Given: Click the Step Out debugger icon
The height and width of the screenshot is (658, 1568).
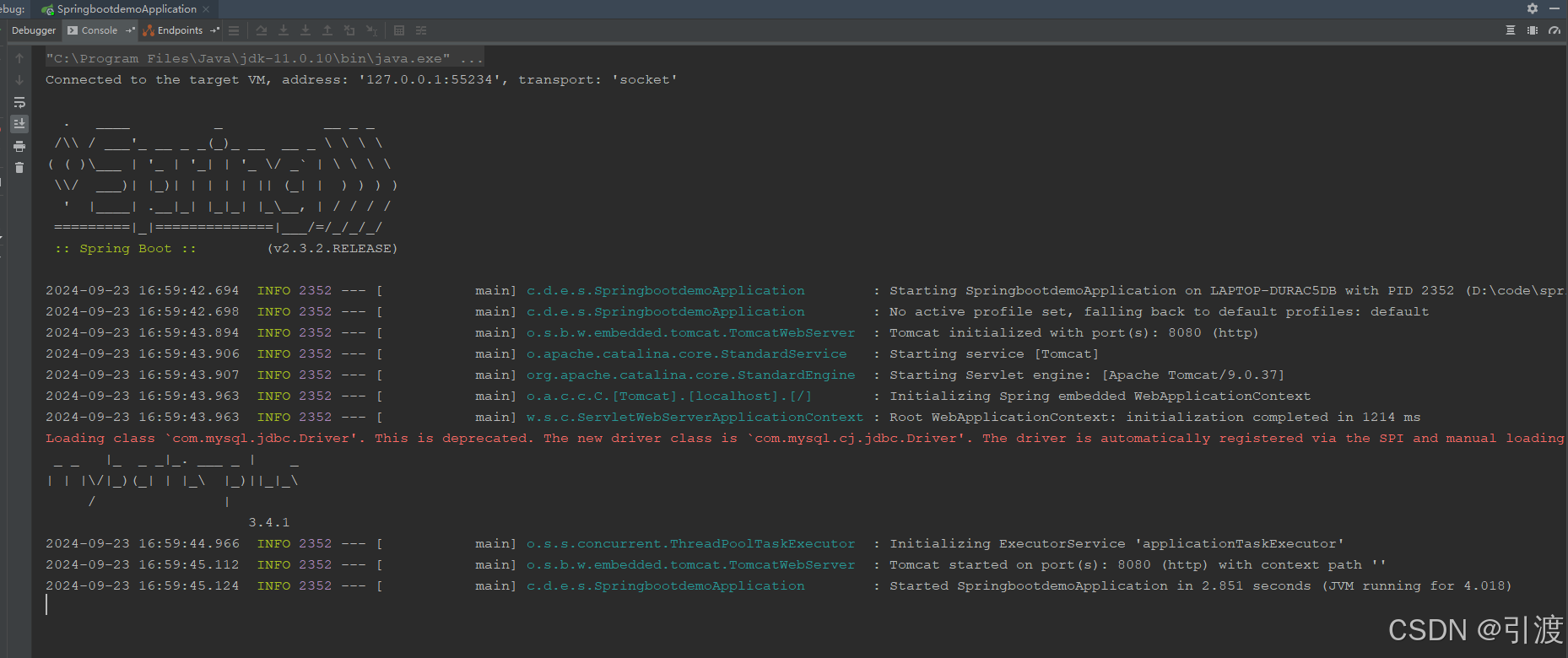Looking at the screenshot, I should (x=327, y=30).
